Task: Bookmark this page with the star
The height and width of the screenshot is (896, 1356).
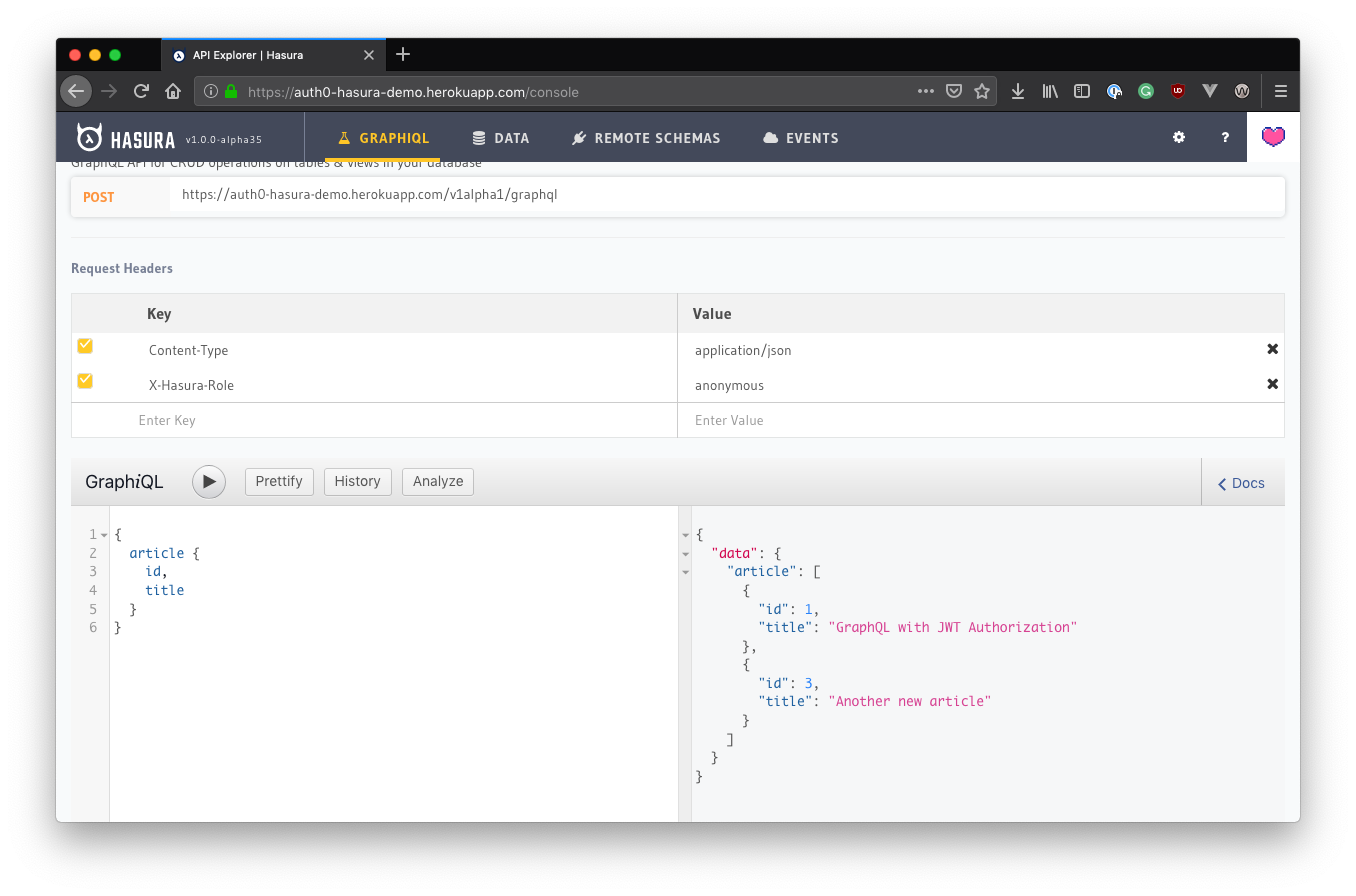Action: tap(982, 91)
